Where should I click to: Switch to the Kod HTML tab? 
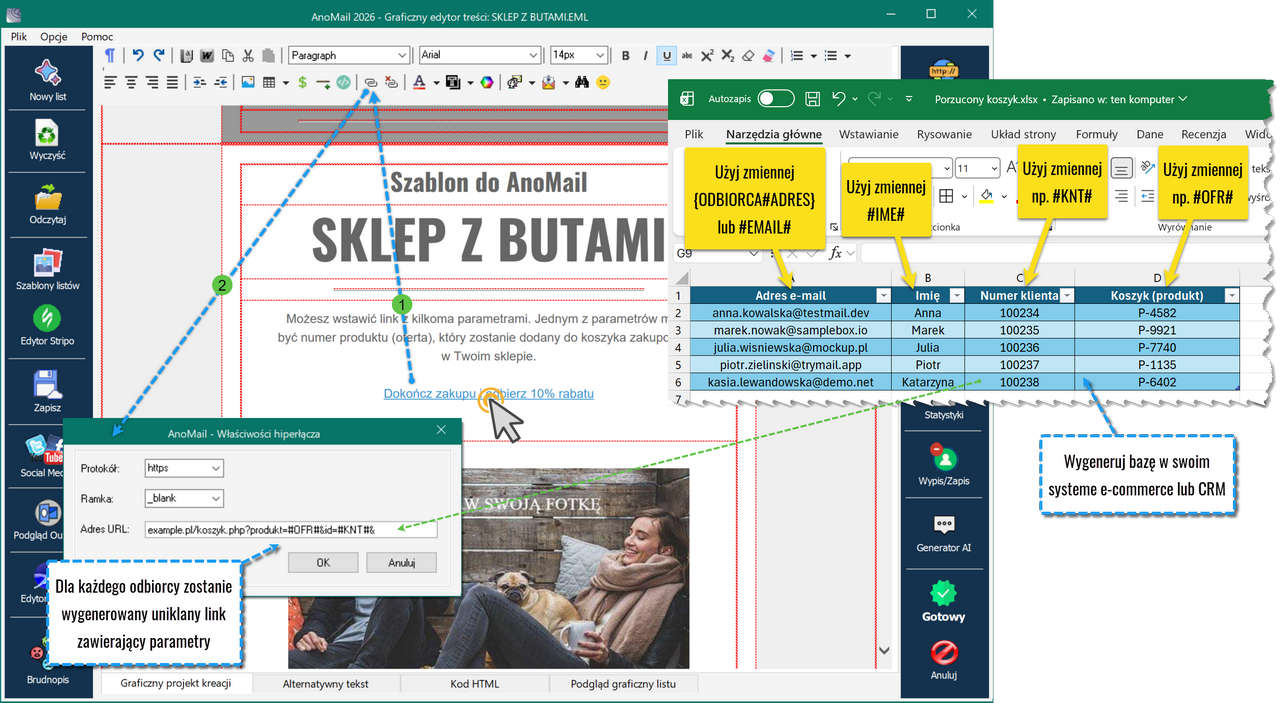coord(474,684)
